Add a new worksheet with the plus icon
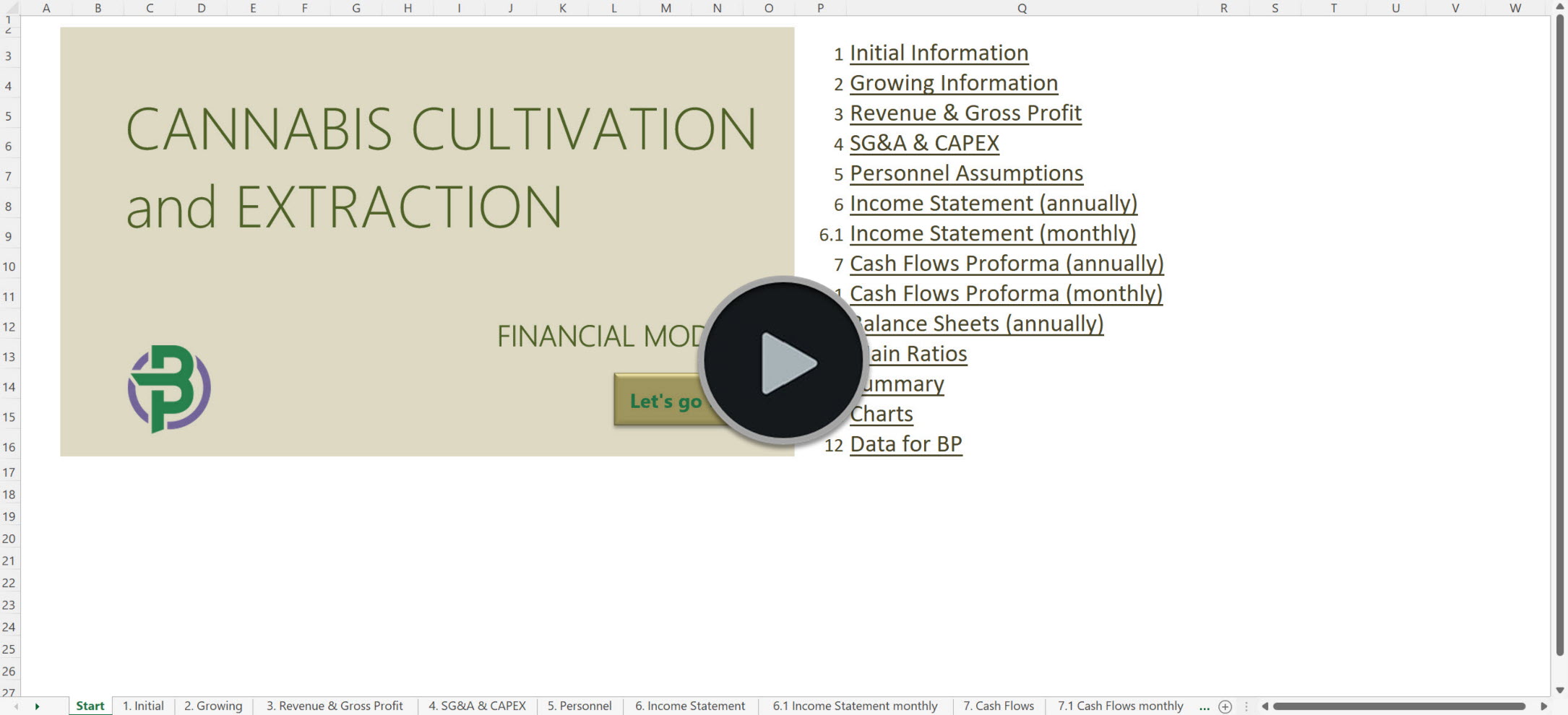The width and height of the screenshot is (1568, 715). pyautogui.click(x=1224, y=706)
